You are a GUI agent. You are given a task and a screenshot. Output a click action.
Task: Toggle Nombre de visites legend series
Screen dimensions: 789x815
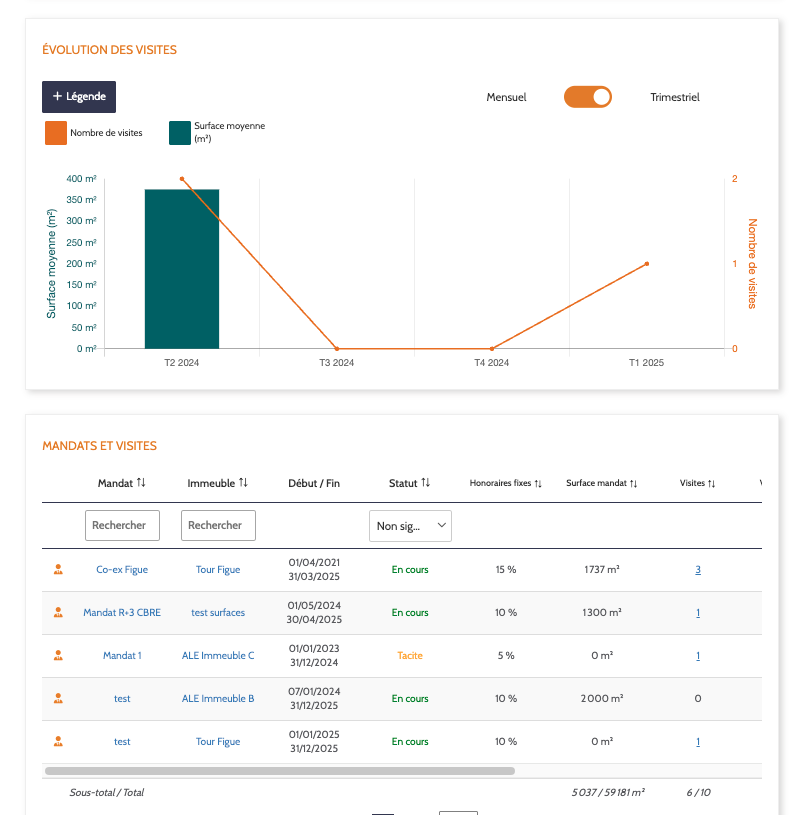click(x=56, y=133)
